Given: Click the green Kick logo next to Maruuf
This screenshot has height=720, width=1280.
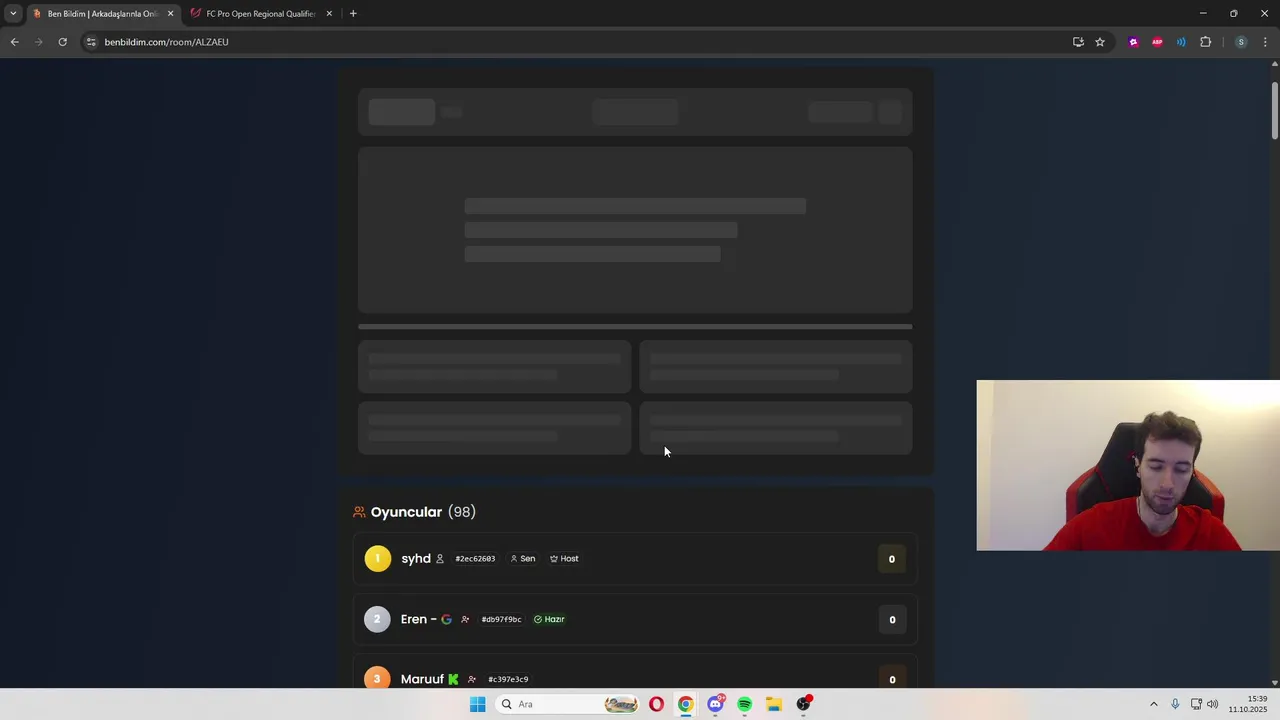Looking at the screenshot, I should (x=453, y=679).
